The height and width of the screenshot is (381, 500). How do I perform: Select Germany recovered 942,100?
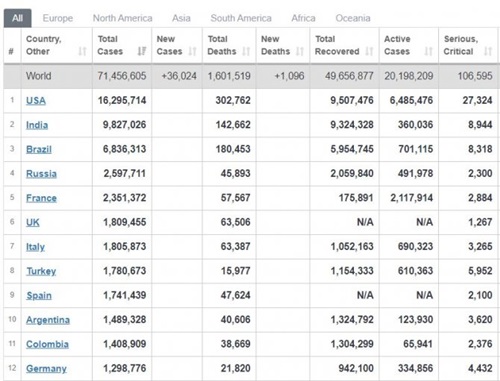click(356, 368)
